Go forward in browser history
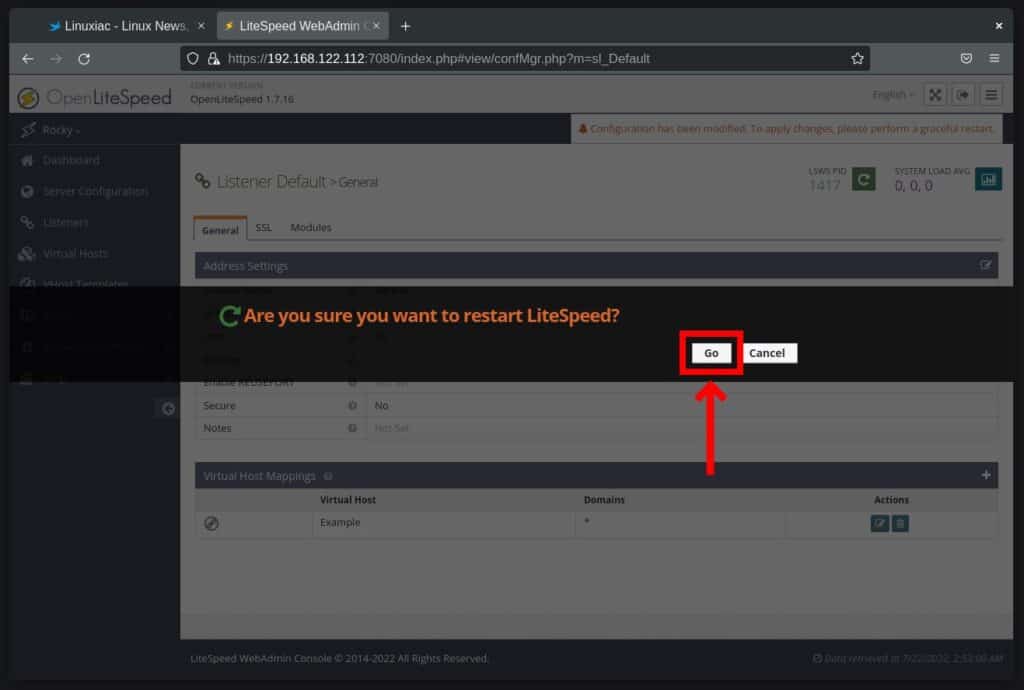The width and height of the screenshot is (1024, 690). pyautogui.click(x=56, y=59)
